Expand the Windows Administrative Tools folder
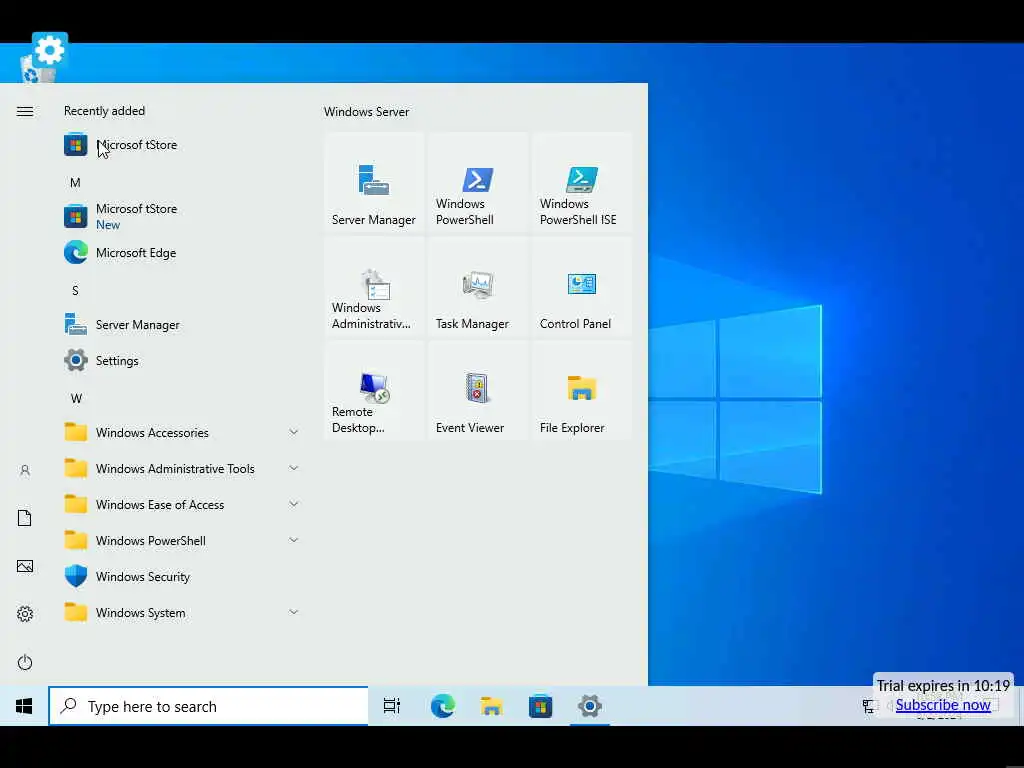This screenshot has height=768, width=1024. tap(183, 469)
